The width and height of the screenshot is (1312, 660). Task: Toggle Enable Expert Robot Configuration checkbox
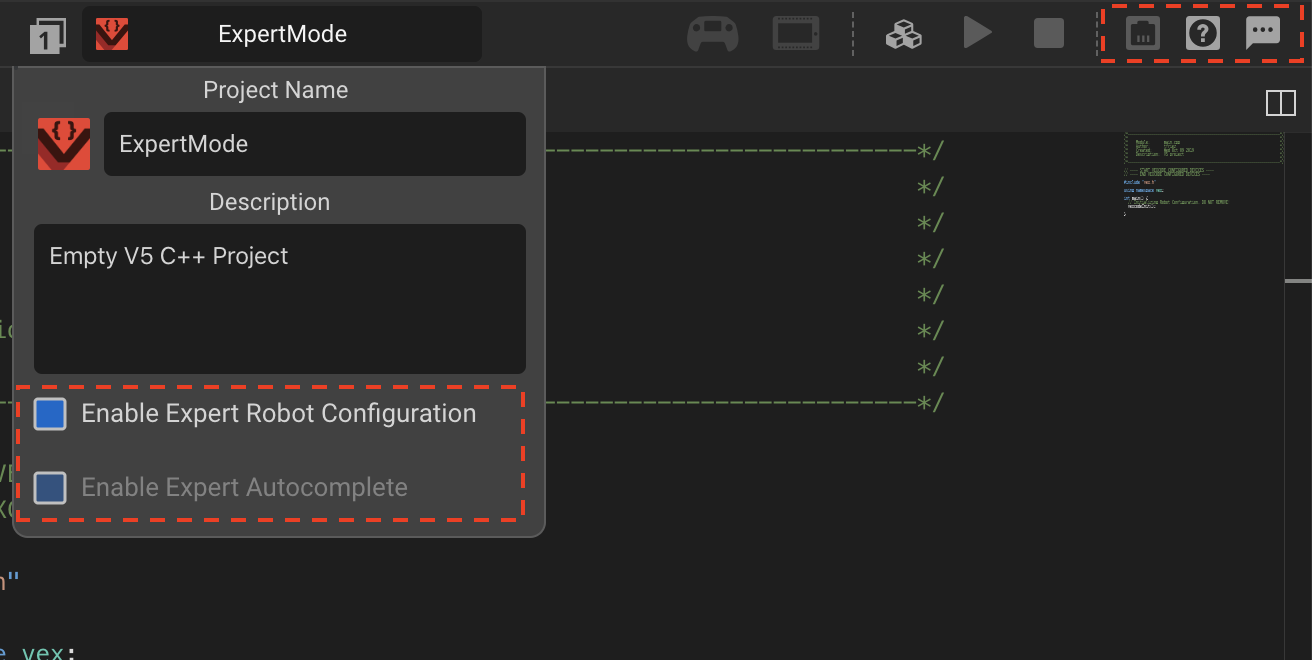[50, 414]
